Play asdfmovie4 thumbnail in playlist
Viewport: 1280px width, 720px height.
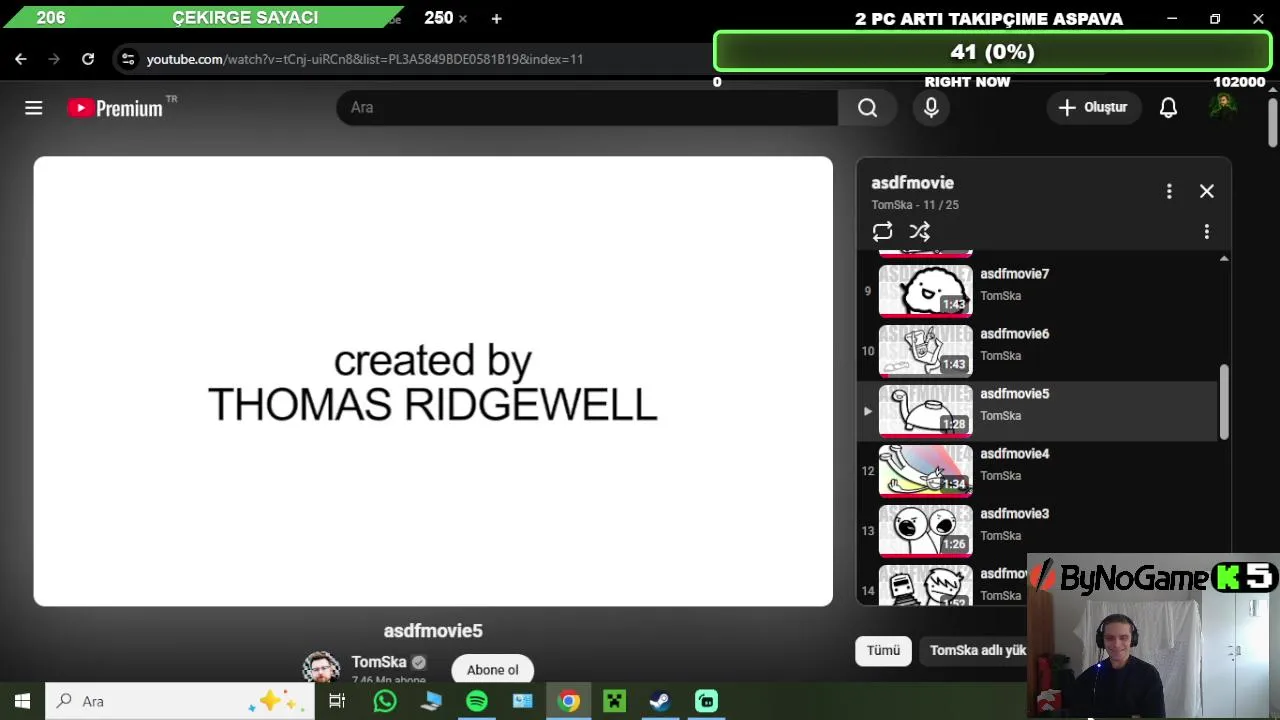coord(925,471)
